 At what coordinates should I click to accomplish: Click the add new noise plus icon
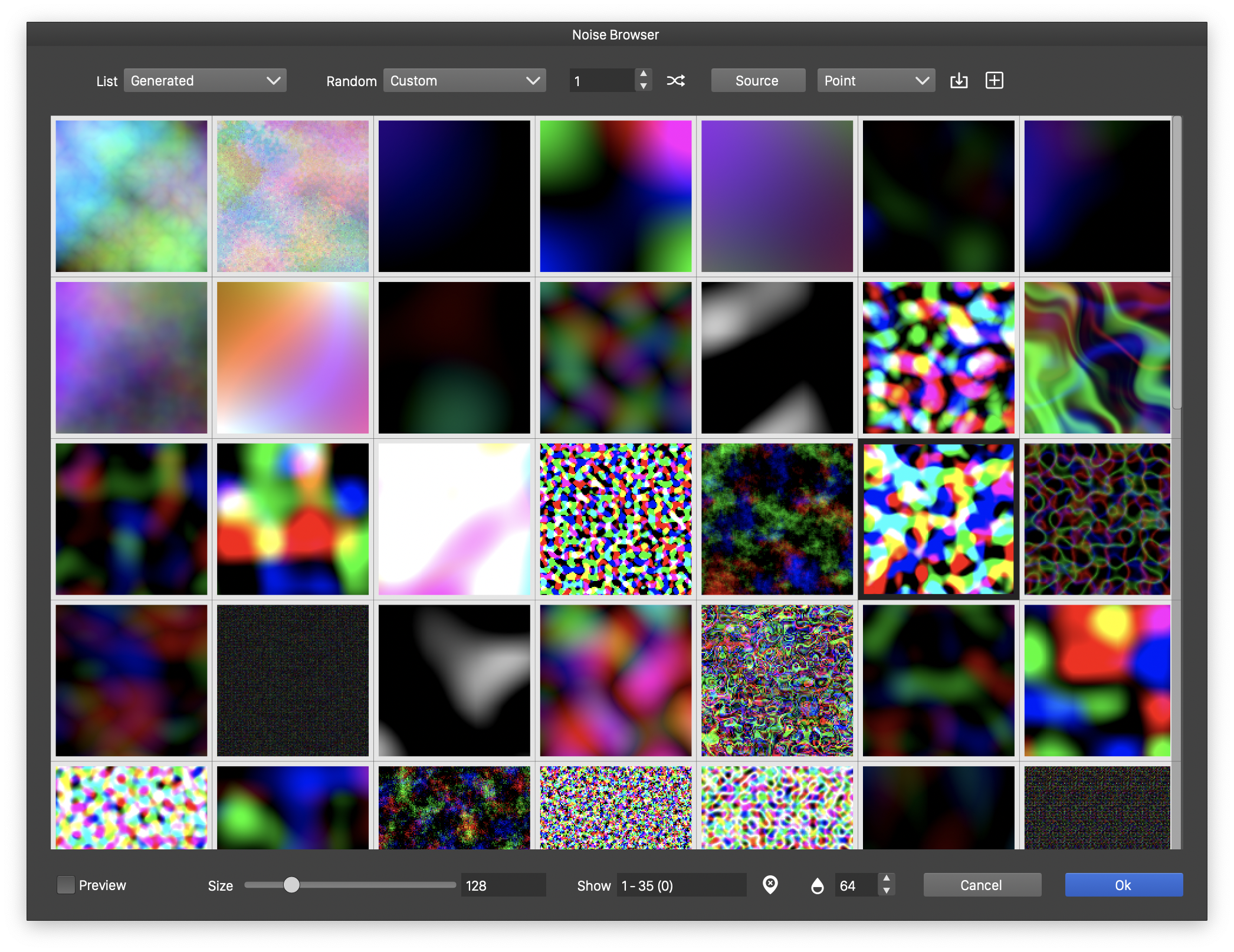(994, 81)
